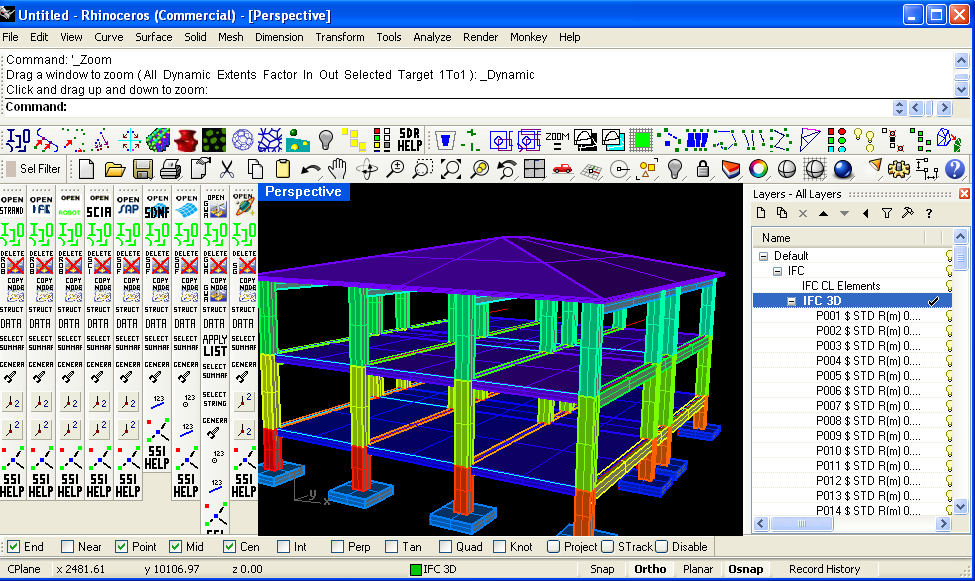
Task: Click the Undo arrow icon
Action: click(x=310, y=169)
